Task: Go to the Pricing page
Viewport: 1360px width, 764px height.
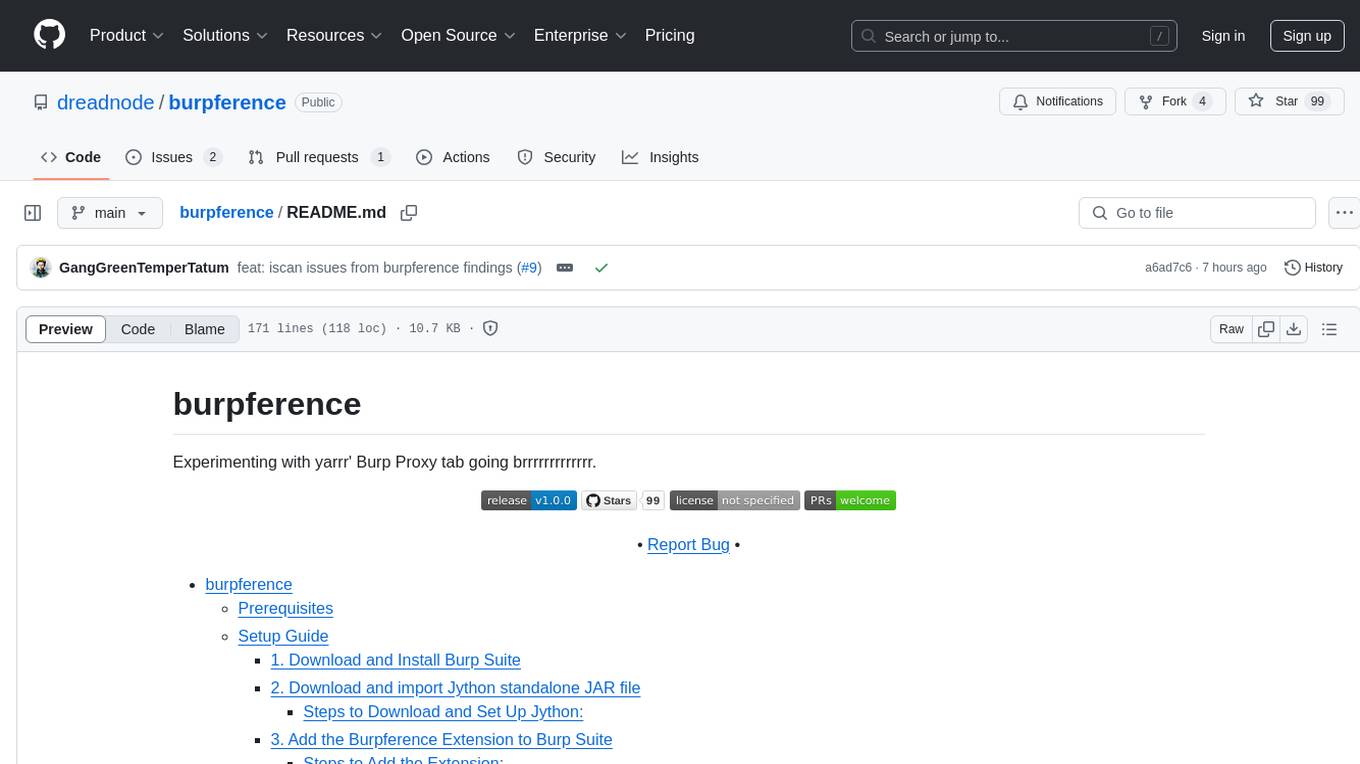Action: point(670,35)
